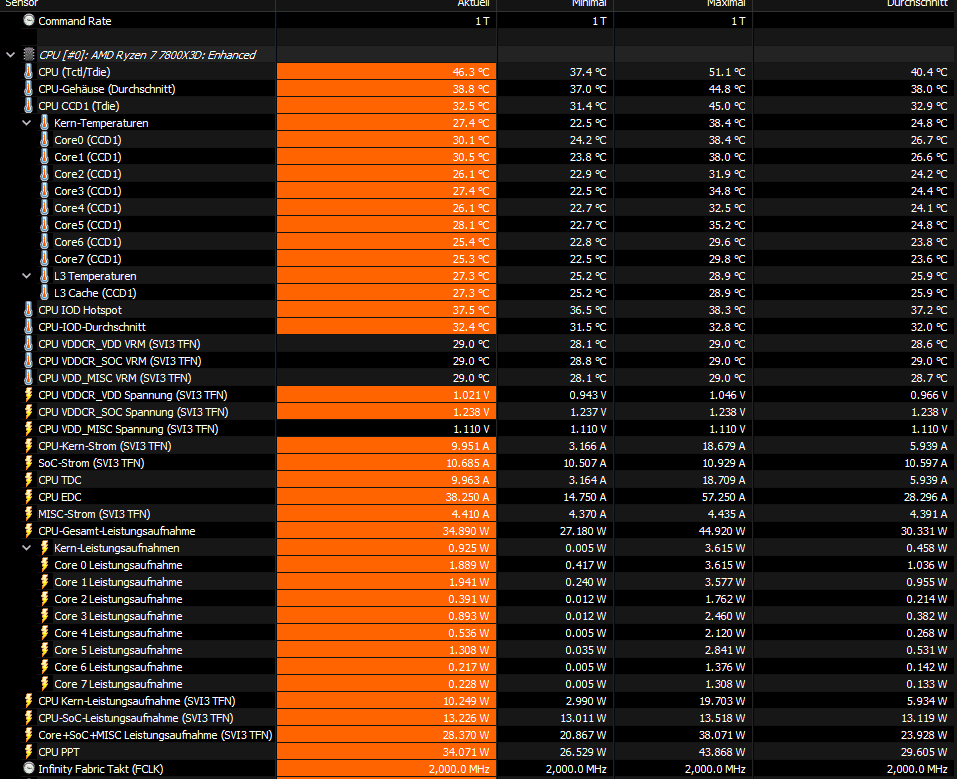Click thermometer icon beside CPU-IOD-Durchschnitt
The width and height of the screenshot is (957, 779).
29,327
